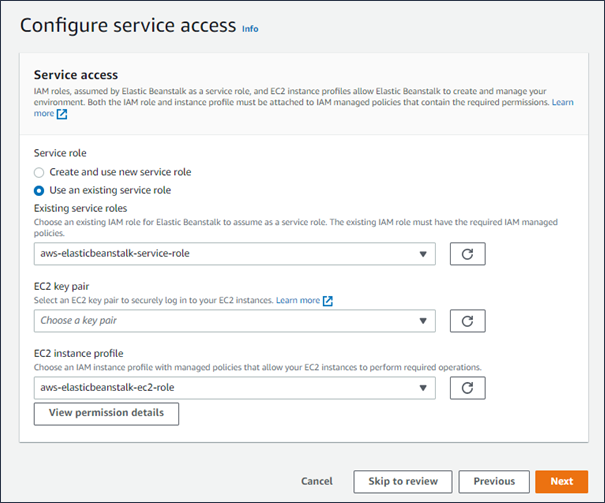The image size is (605, 503).
Task: Refresh the existing service roles list
Action: pyautogui.click(x=467, y=254)
